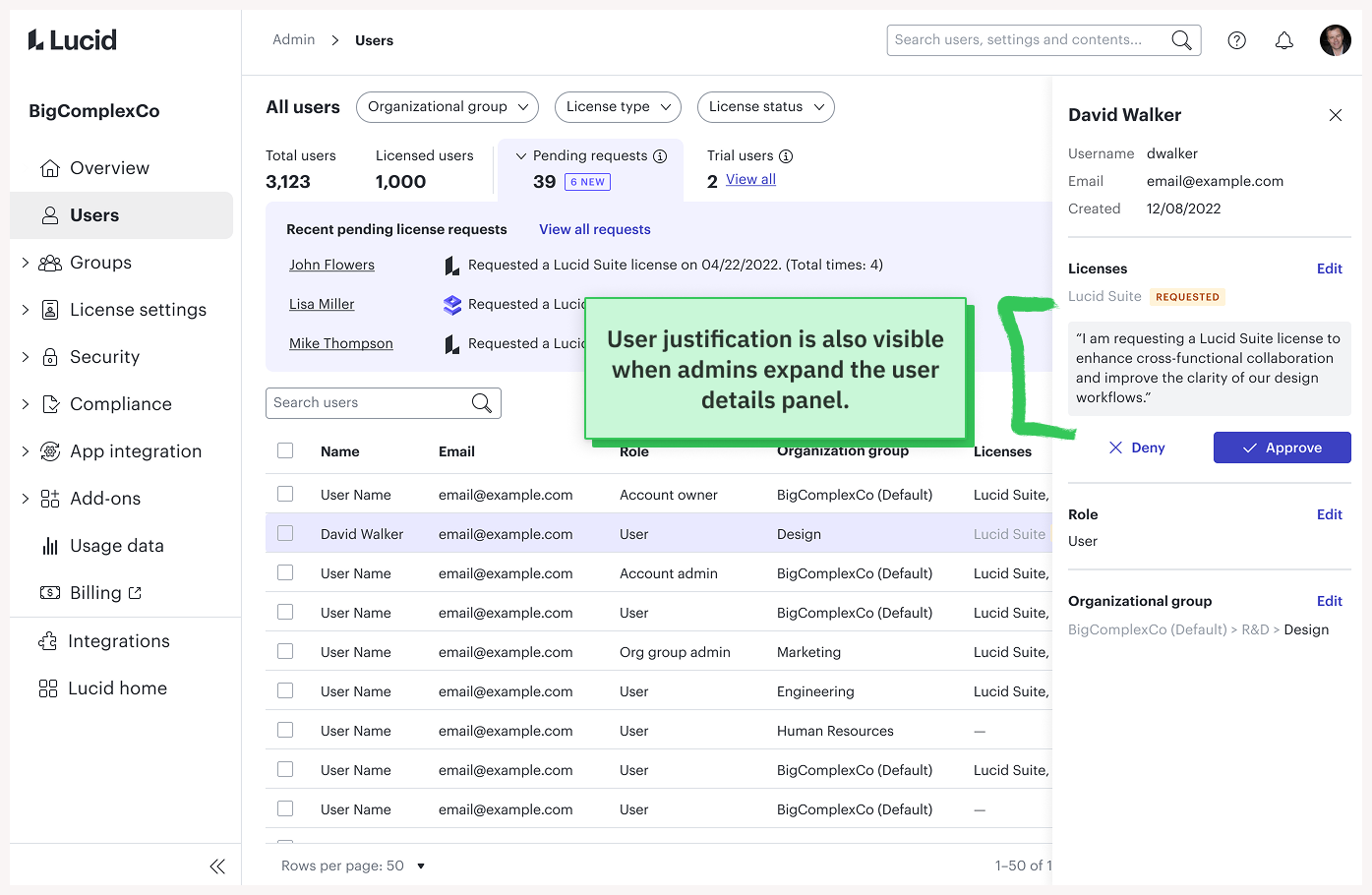This screenshot has width=1372, height=895.
Task: Click the App integration icon
Action: coord(50,451)
